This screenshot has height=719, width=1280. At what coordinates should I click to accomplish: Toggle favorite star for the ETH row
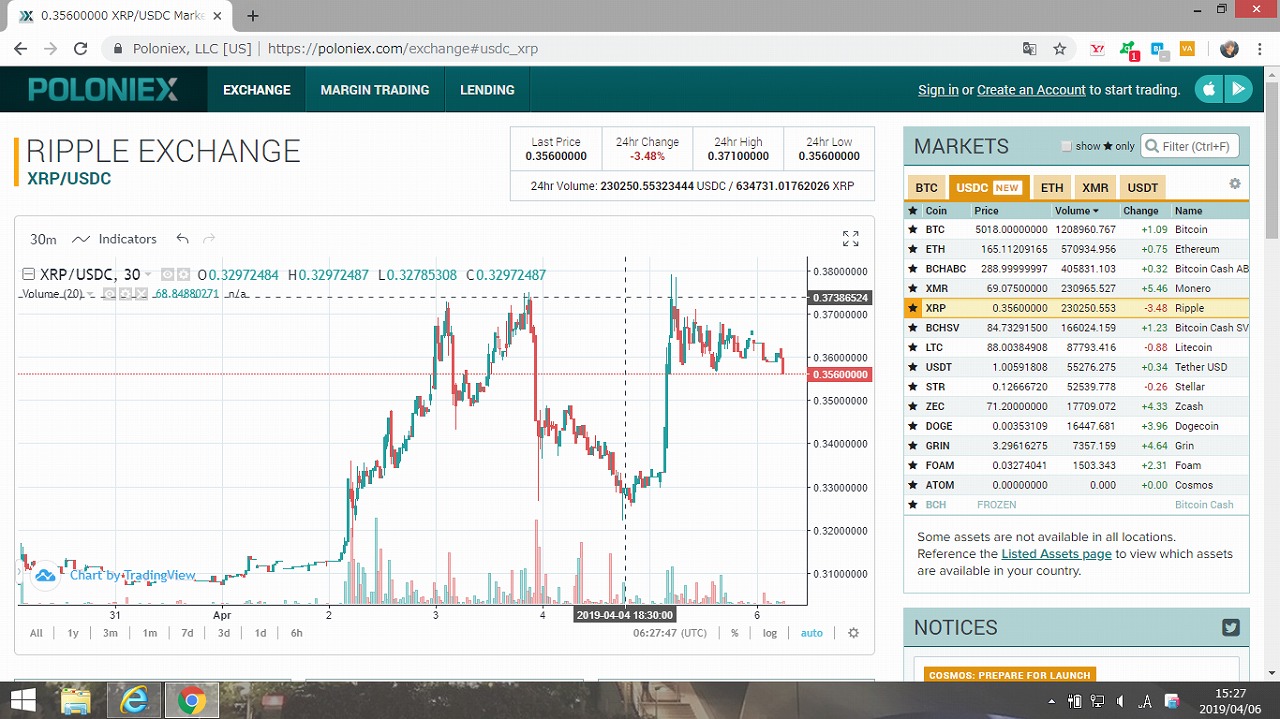(912, 249)
